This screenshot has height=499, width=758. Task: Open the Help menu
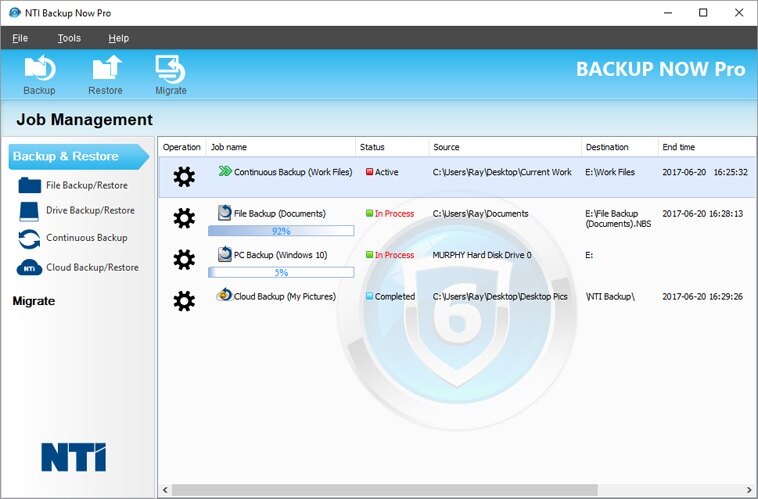(x=119, y=38)
